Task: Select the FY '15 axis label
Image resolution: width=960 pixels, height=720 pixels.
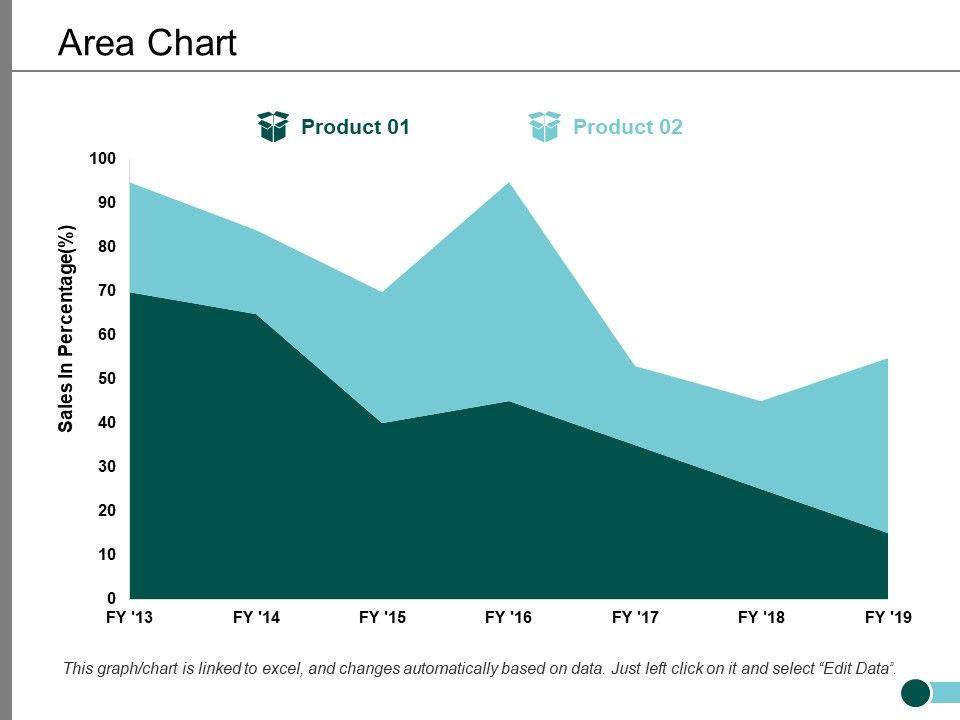Action: [383, 618]
